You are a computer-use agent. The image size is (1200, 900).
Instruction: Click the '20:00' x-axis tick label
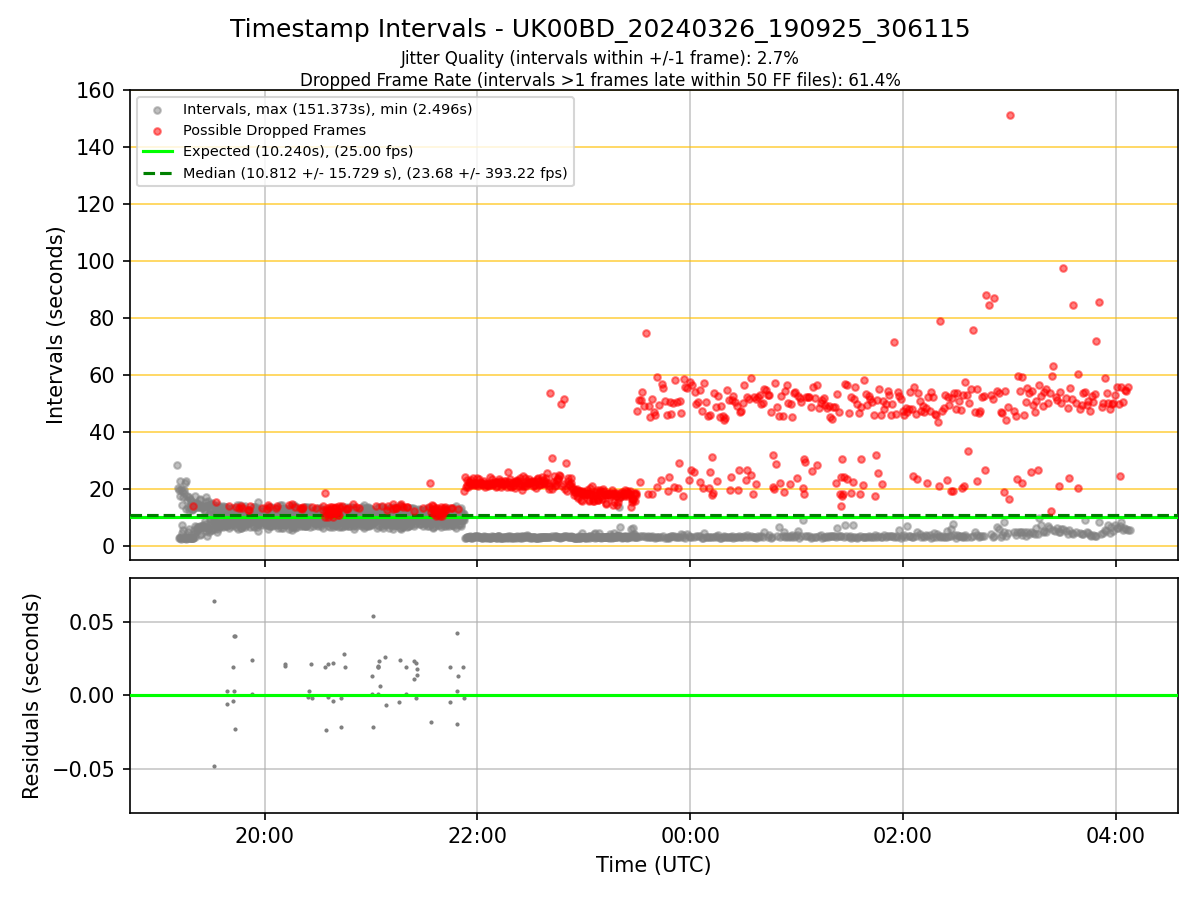265,834
